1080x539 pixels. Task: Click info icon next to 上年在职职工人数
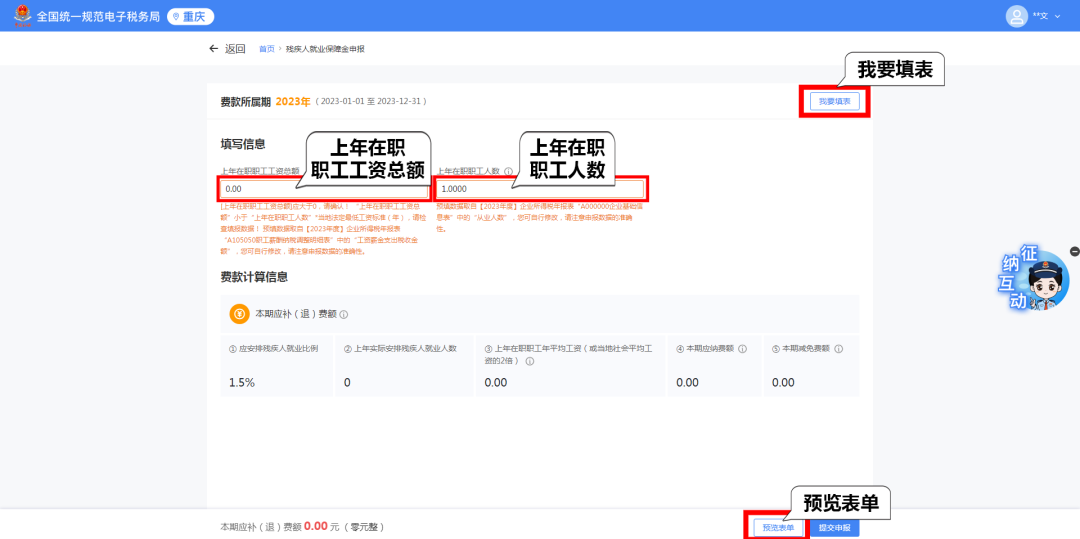(509, 171)
